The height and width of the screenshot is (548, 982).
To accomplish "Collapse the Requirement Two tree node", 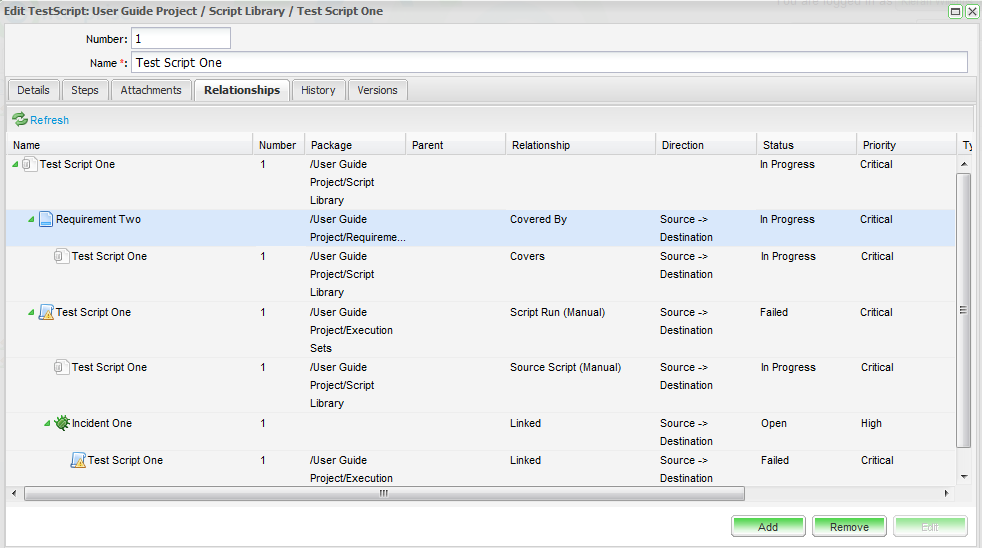I will [31, 220].
